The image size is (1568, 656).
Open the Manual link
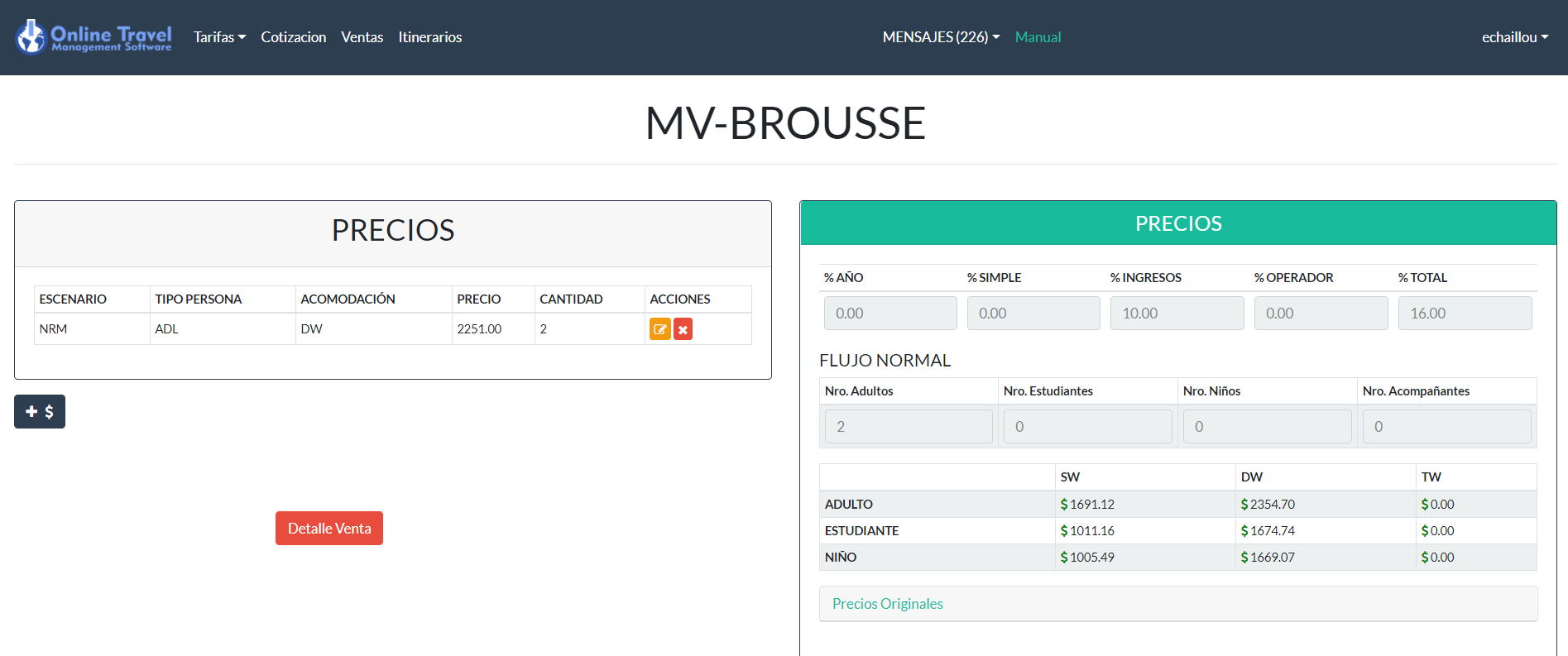click(1038, 37)
